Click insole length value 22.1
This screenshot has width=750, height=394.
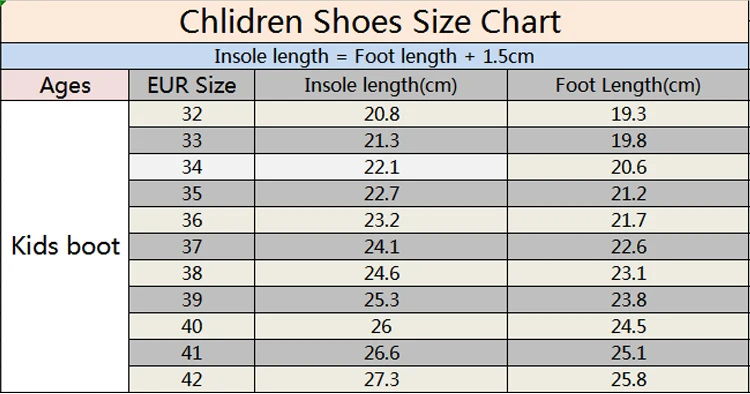click(381, 167)
